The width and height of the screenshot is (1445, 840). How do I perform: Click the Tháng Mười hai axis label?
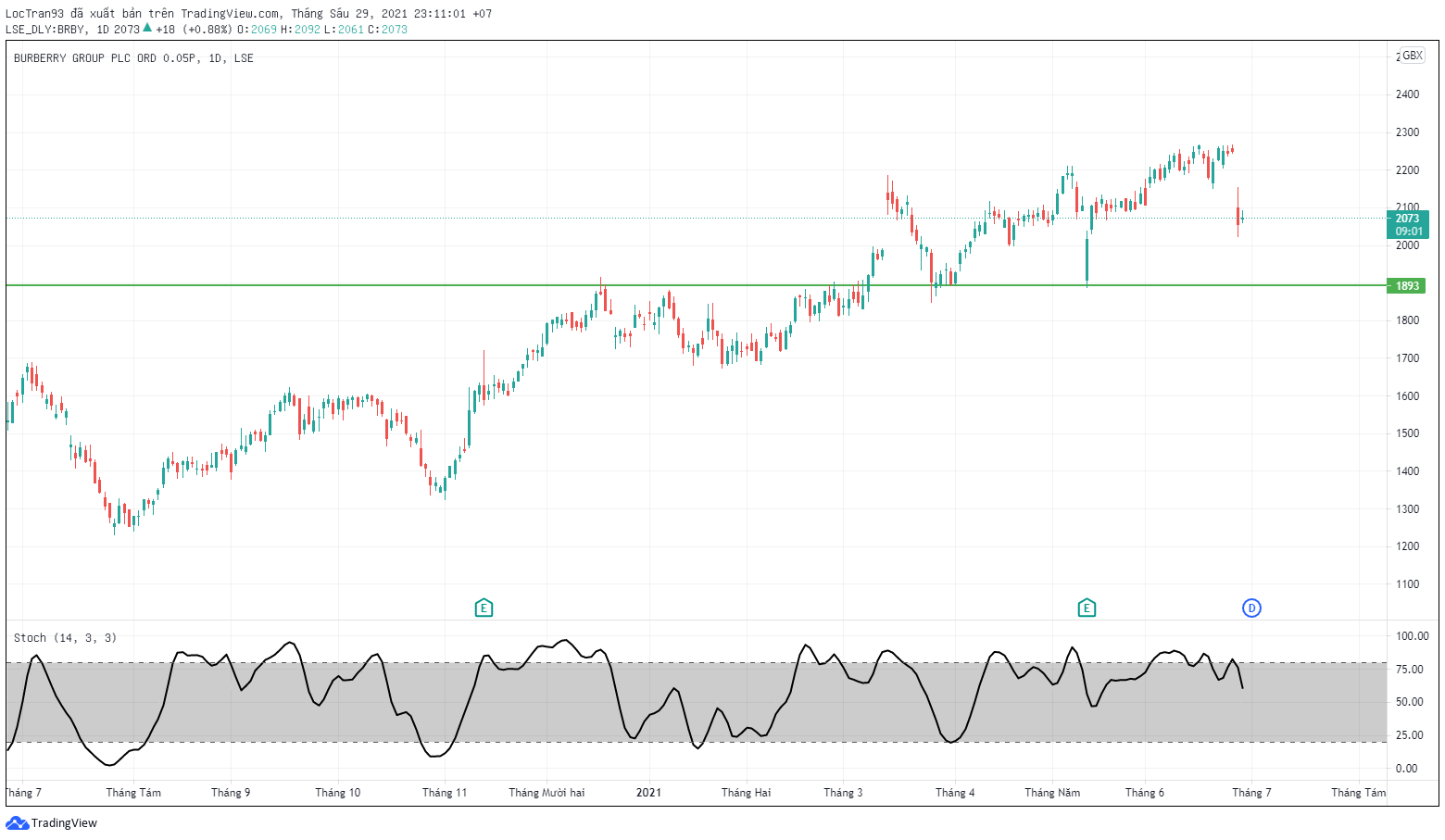(547, 793)
